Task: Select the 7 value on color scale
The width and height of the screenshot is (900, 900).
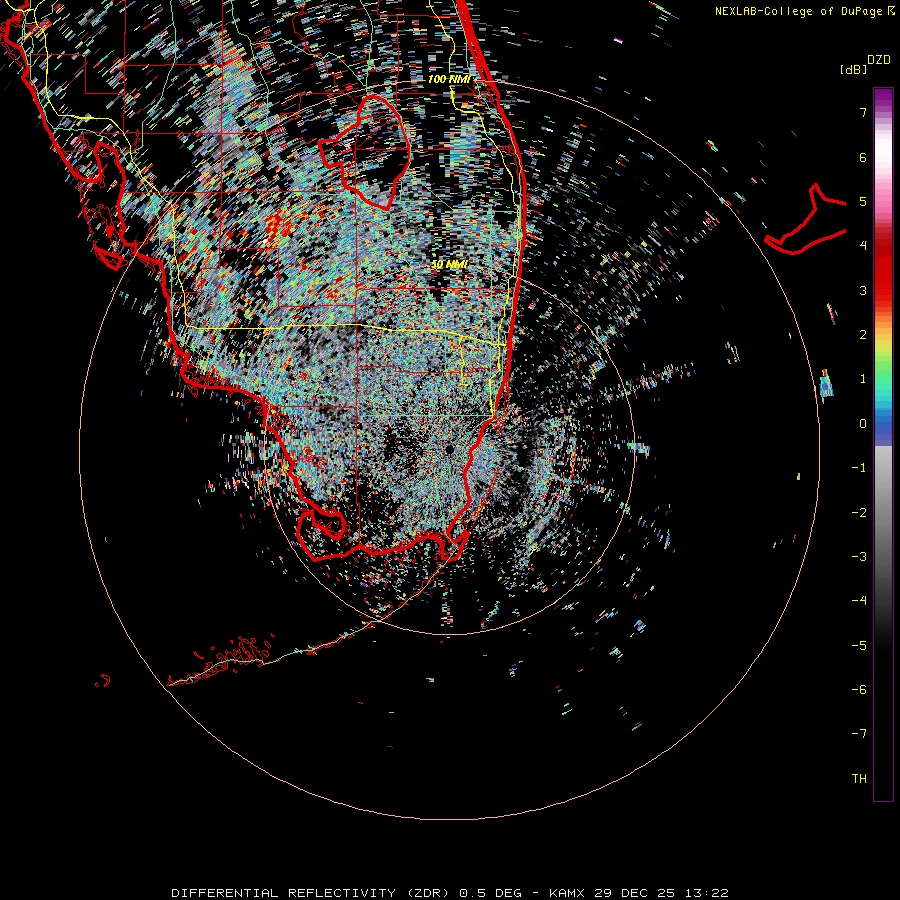Action: tap(863, 112)
